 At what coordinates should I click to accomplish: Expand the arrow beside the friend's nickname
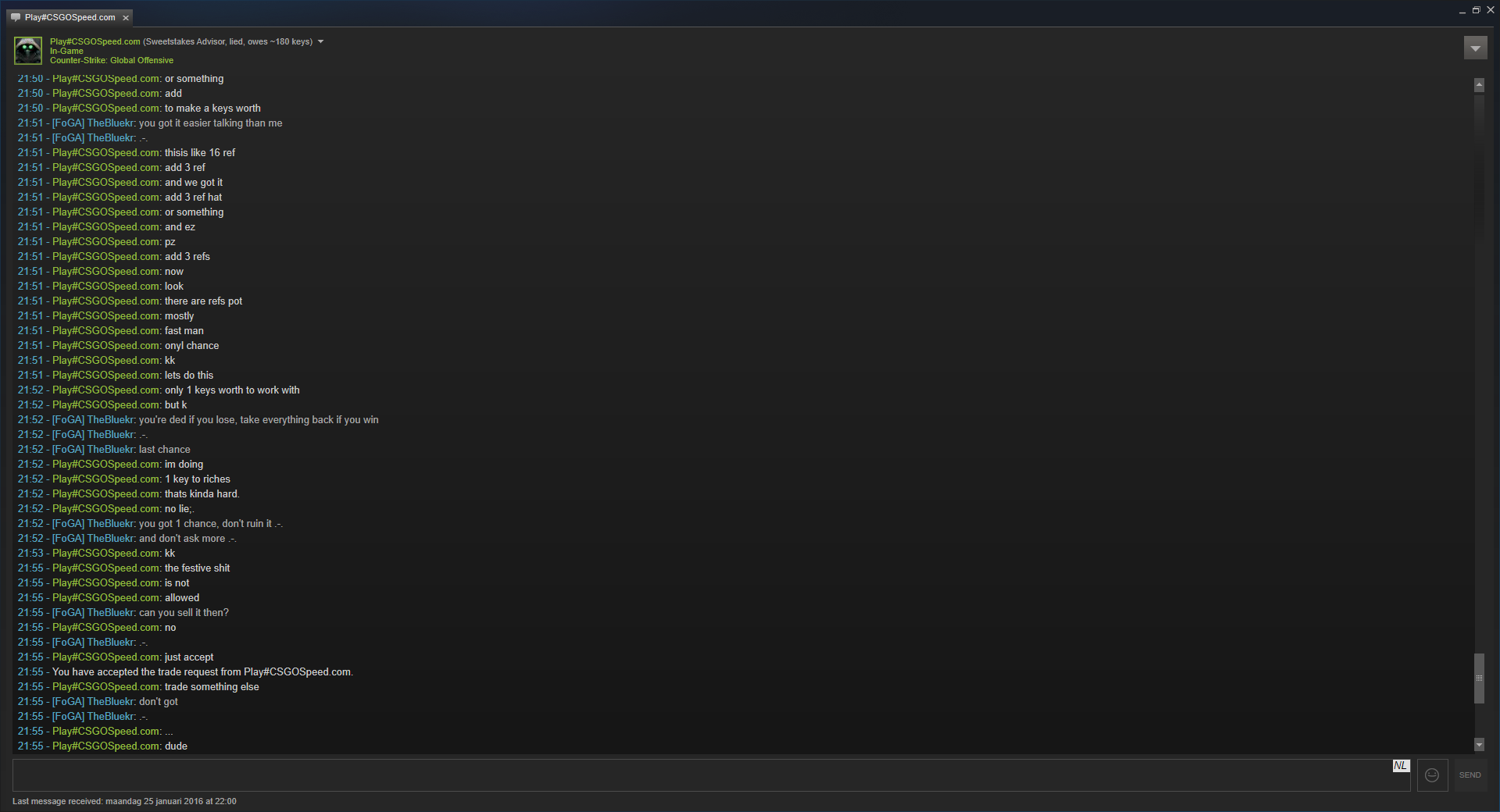tap(320, 41)
